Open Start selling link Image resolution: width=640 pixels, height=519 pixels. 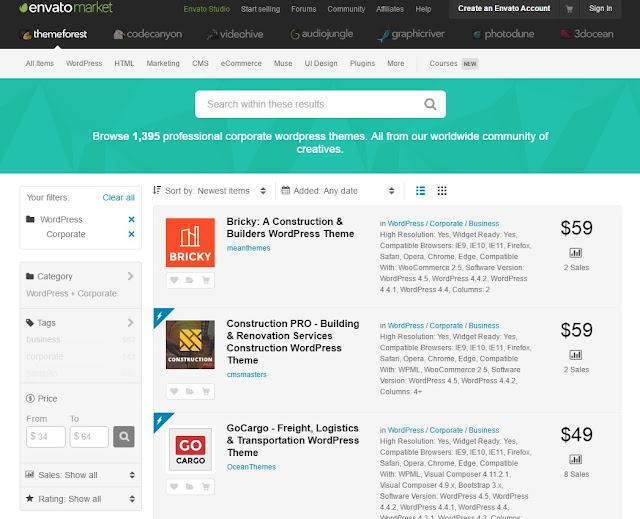pos(260,9)
